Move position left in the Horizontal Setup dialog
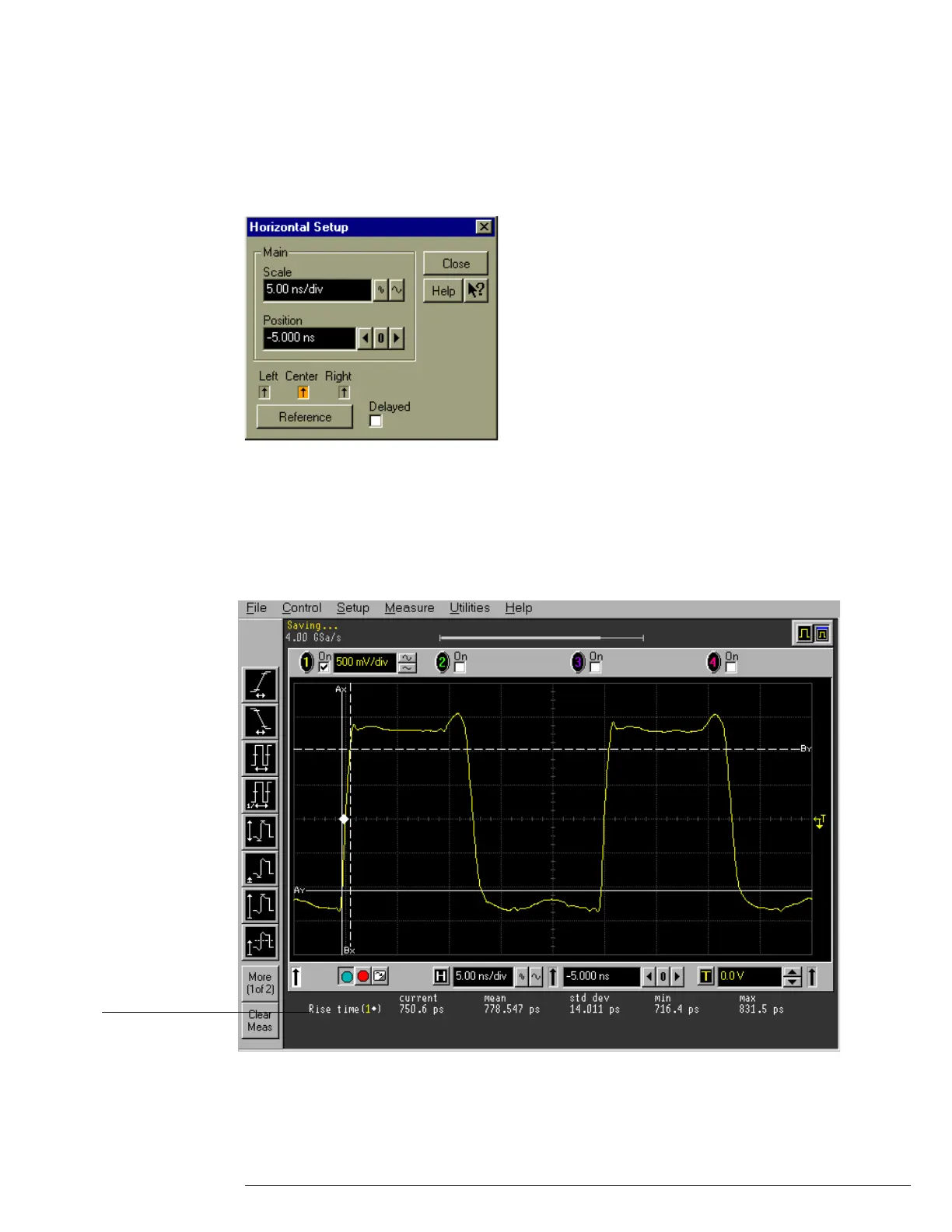 click(x=366, y=338)
